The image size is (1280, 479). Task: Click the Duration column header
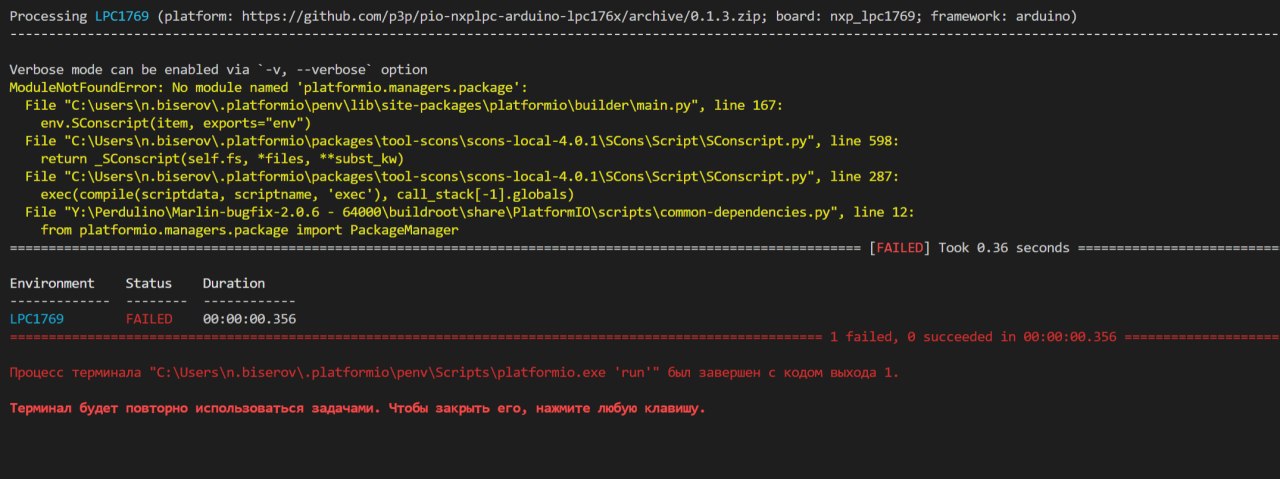click(x=234, y=283)
